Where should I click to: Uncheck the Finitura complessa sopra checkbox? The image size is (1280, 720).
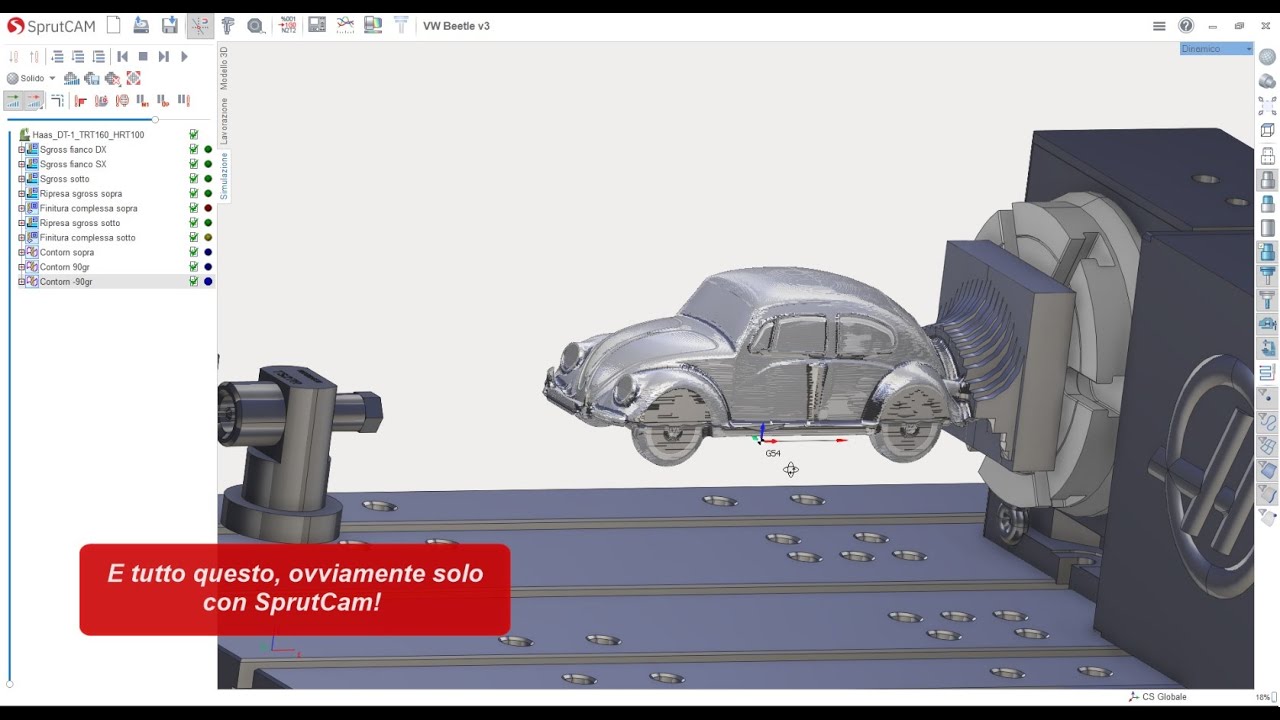(194, 208)
